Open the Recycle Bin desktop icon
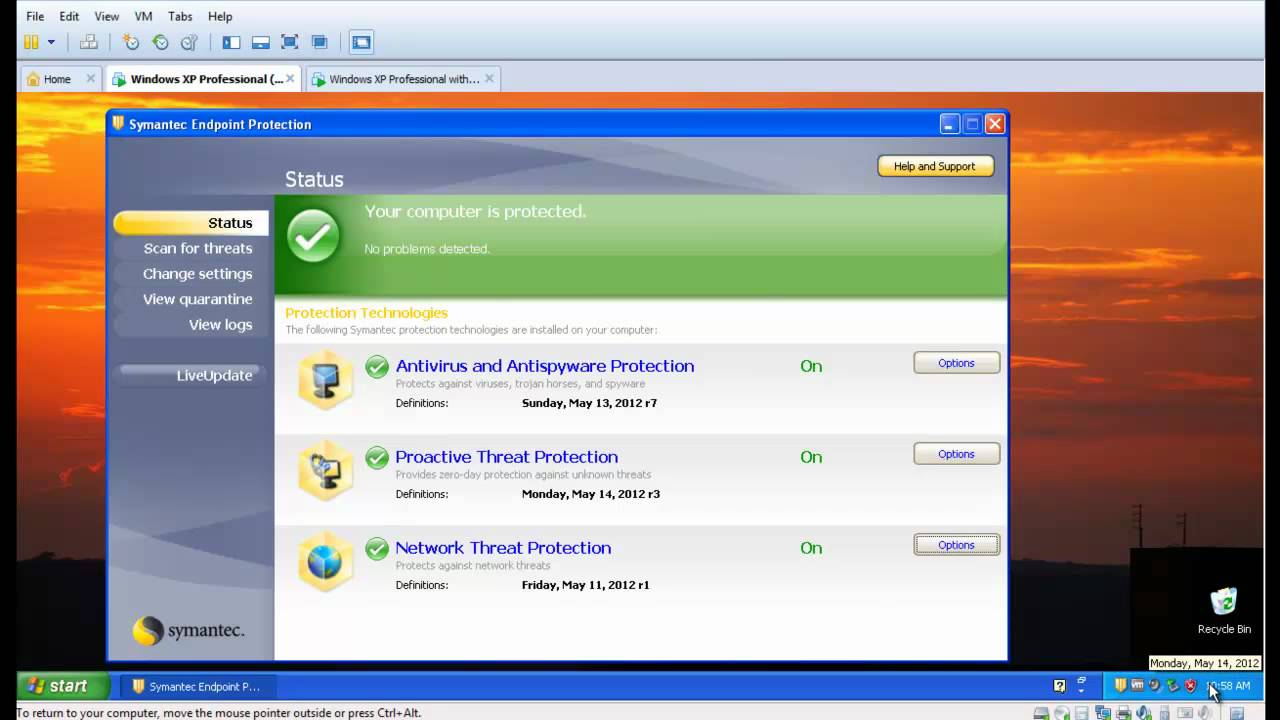Image resolution: width=1280 pixels, height=720 pixels. point(1224,611)
